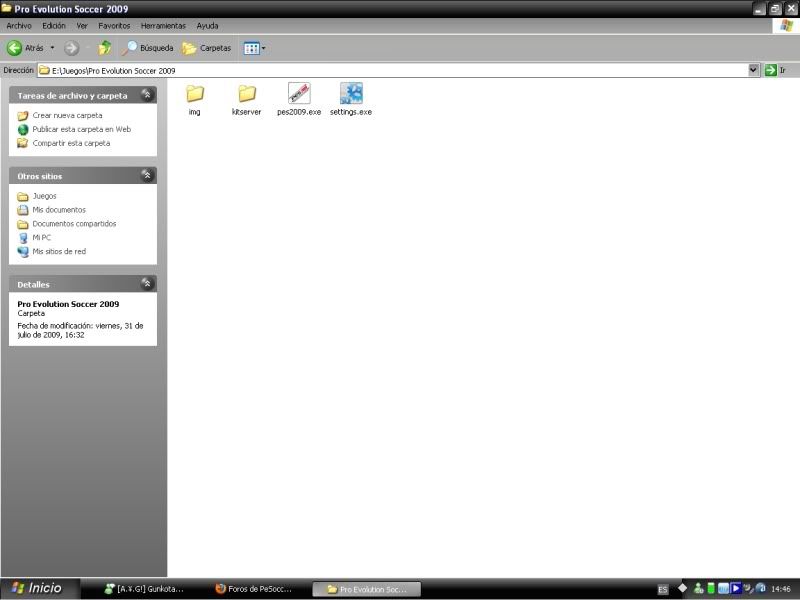Expand the address bar dropdown list
This screenshot has height=600, width=800.
pyautogui.click(x=754, y=70)
